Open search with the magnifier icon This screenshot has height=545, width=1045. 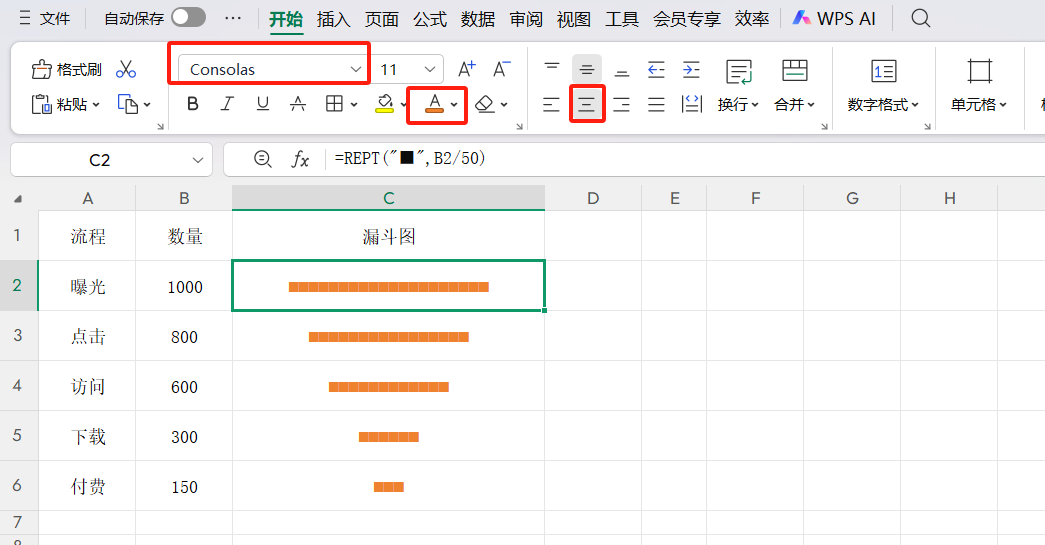(x=921, y=18)
